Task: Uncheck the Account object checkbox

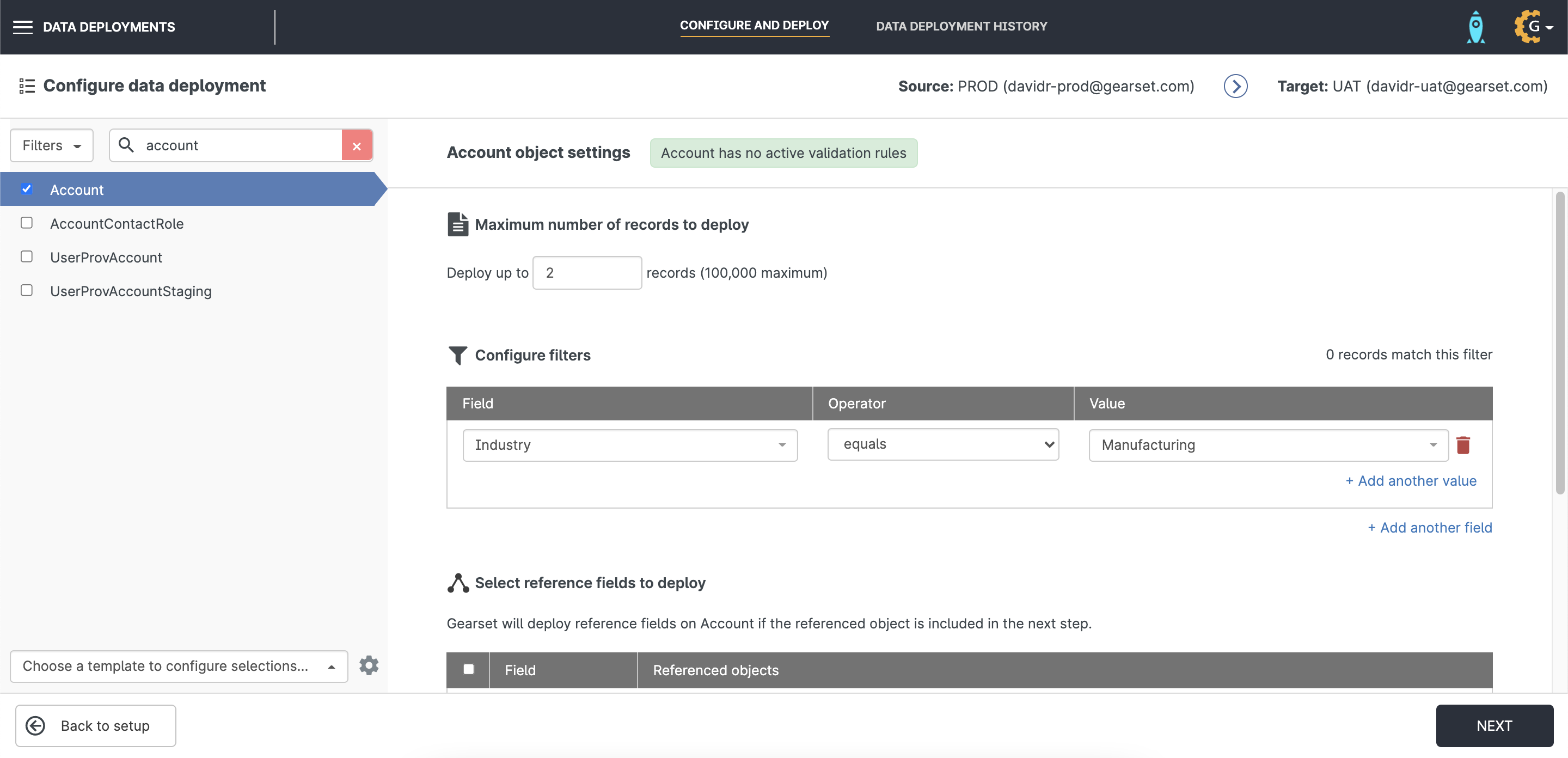Action: (27, 189)
